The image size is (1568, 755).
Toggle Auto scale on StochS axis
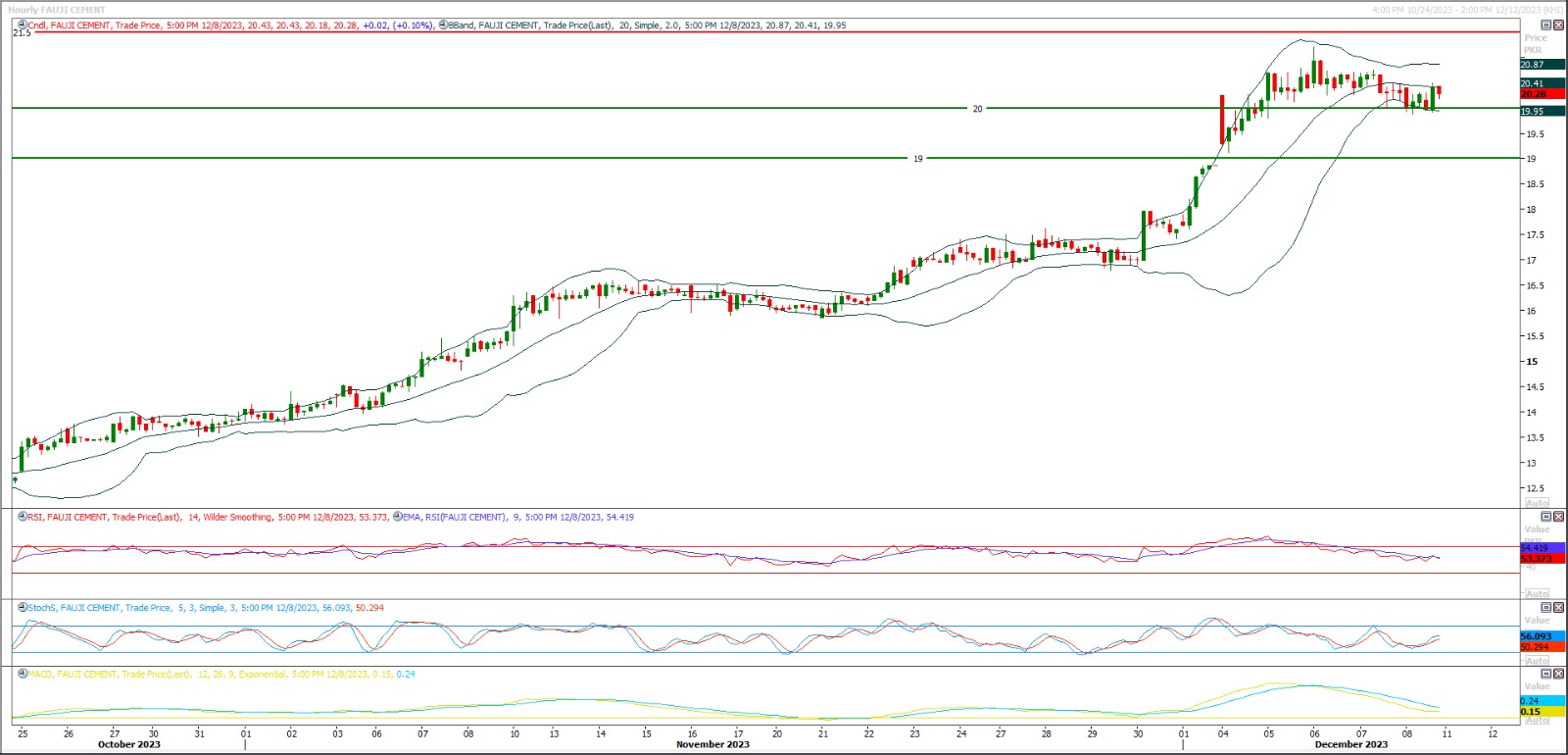1537,661
